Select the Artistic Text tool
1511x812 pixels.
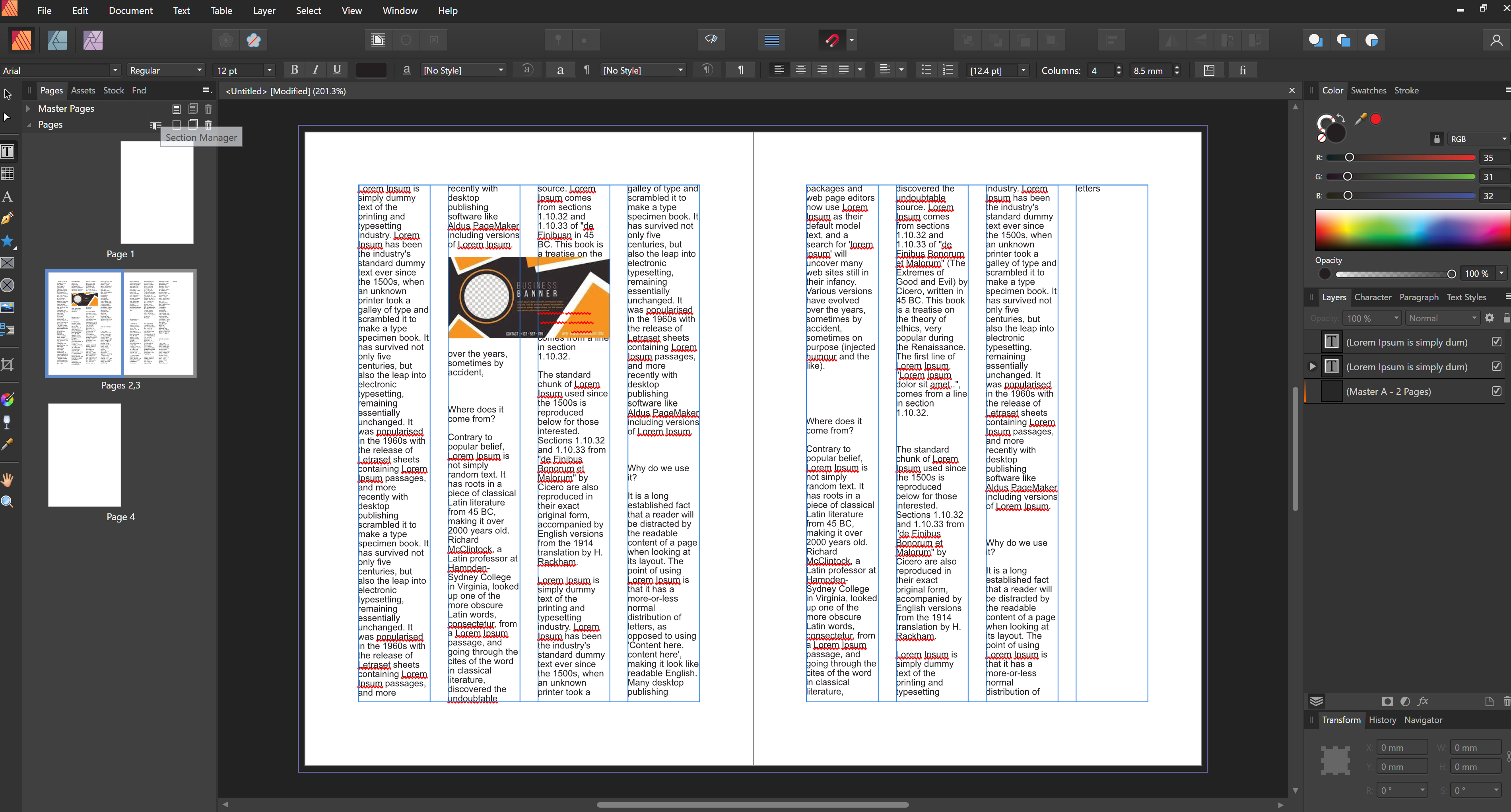(8, 196)
